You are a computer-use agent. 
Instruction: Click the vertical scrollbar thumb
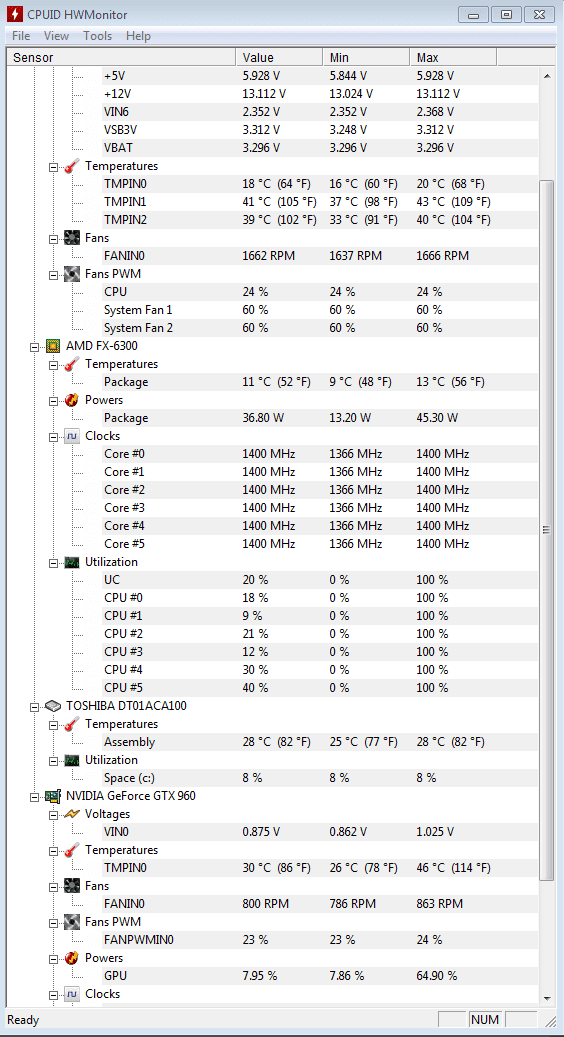(x=546, y=530)
